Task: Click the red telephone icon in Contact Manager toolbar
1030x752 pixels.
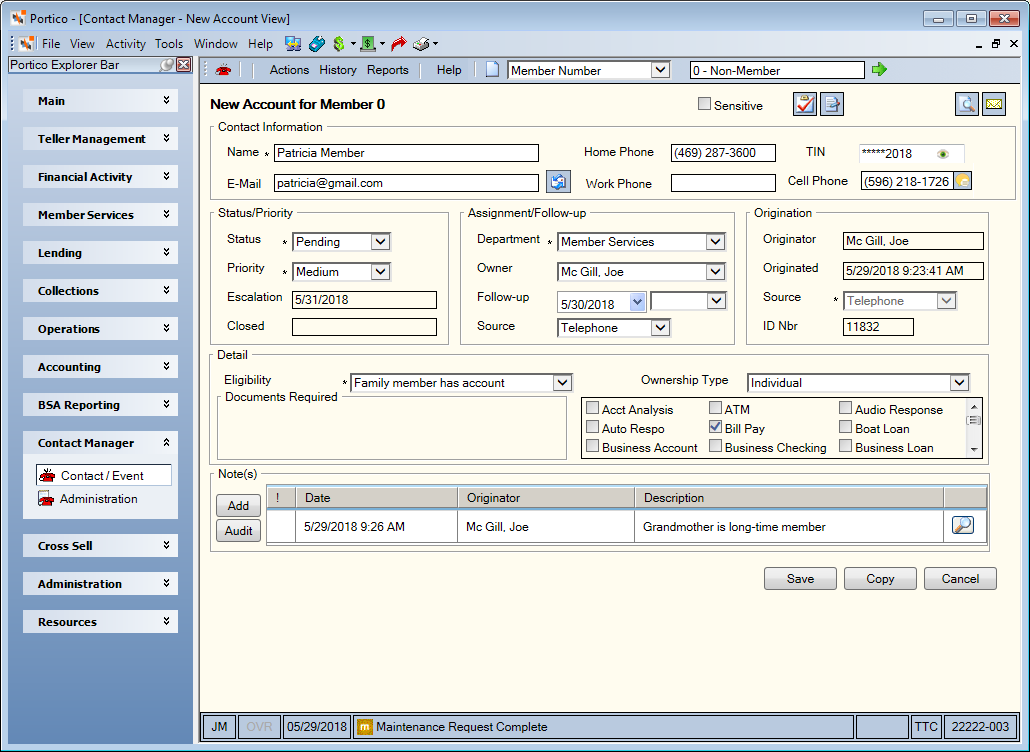Action: [x=223, y=70]
